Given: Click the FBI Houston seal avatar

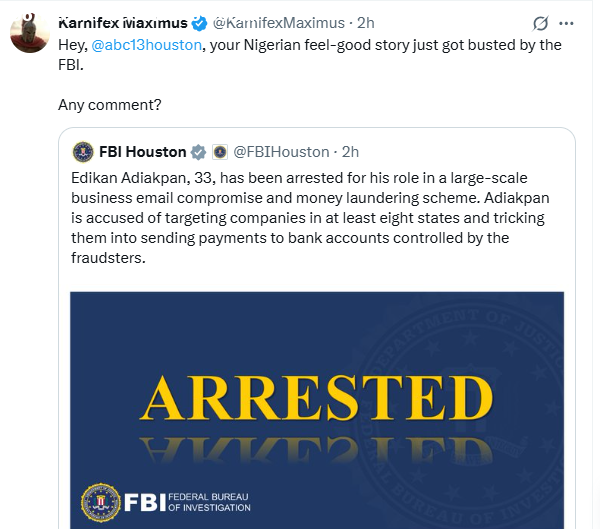Looking at the screenshot, I should (x=83, y=152).
